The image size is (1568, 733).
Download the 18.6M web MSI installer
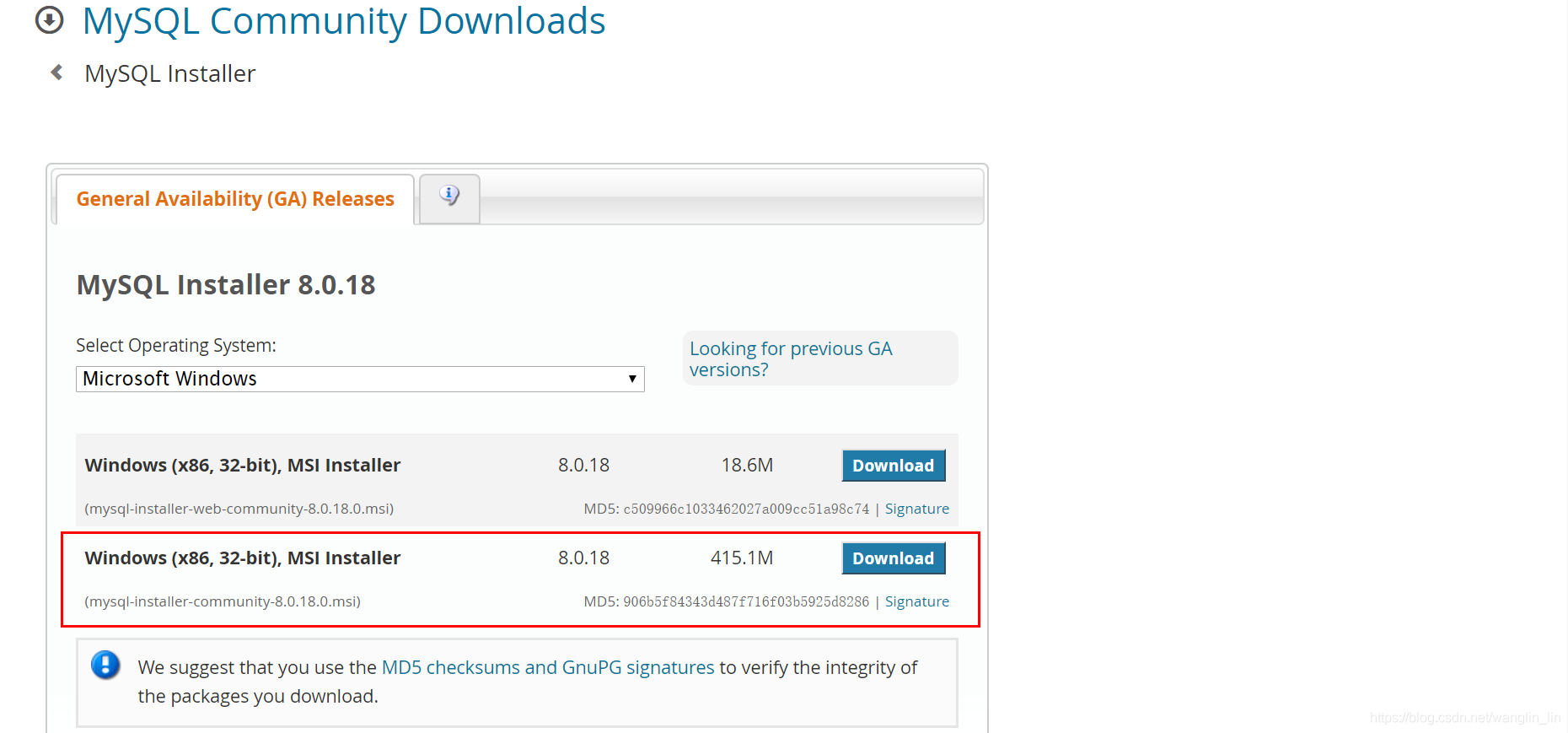893,466
